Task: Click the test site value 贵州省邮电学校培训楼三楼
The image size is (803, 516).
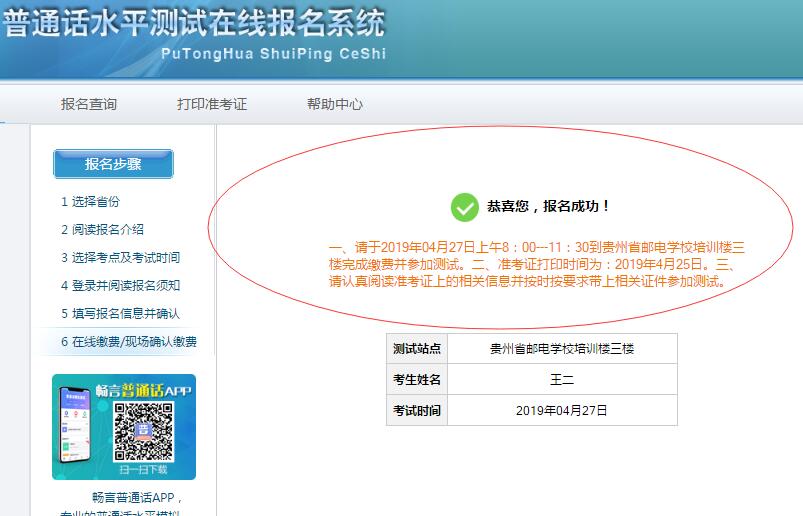Action: pos(562,349)
